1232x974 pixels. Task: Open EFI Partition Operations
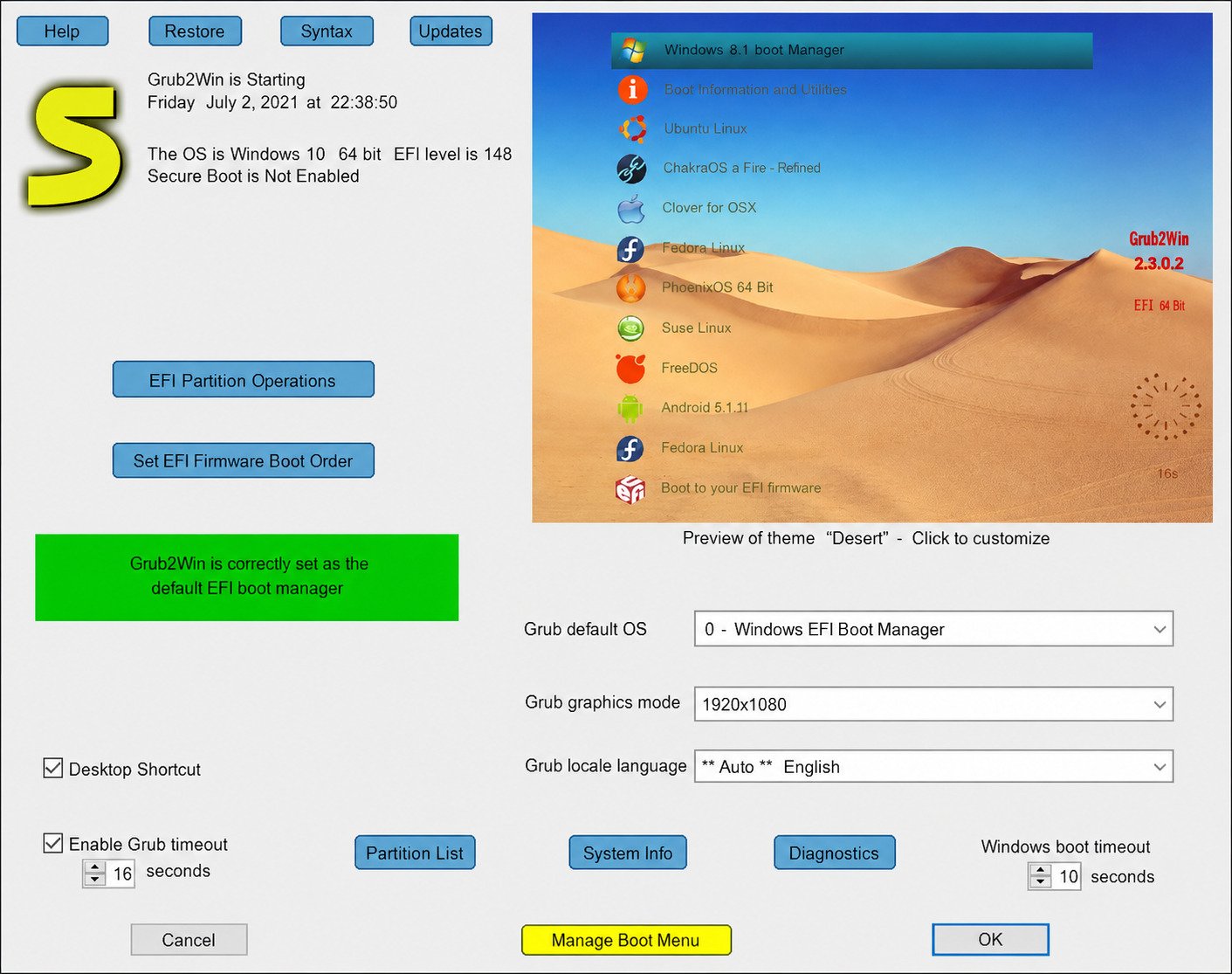pos(243,380)
